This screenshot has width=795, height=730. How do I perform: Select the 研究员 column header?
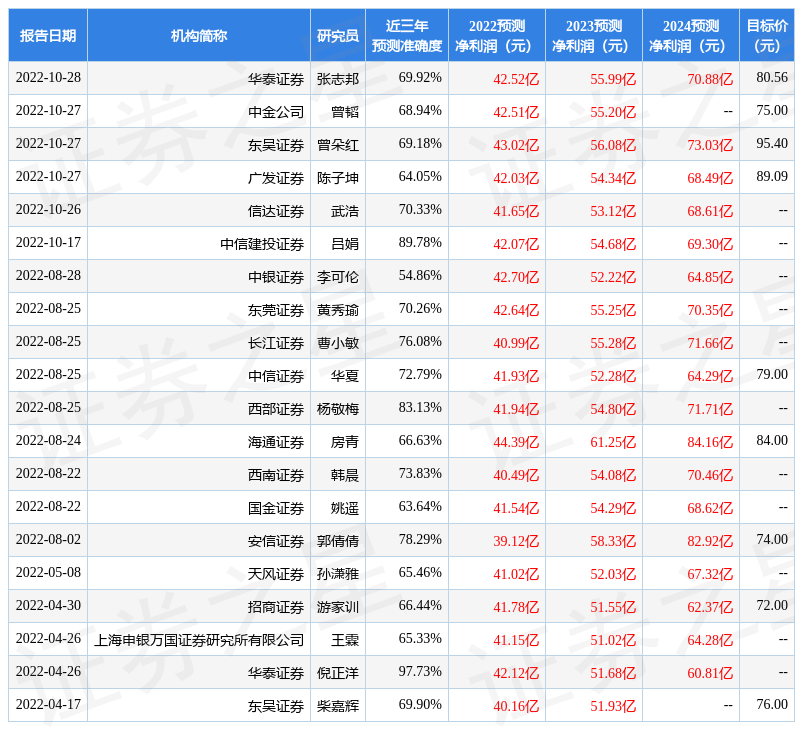tap(337, 36)
